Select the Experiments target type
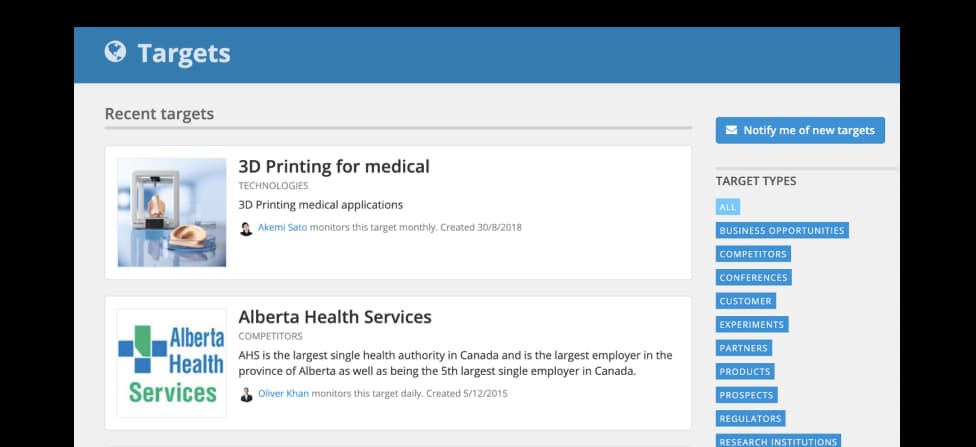This screenshot has width=976, height=447. pos(752,324)
